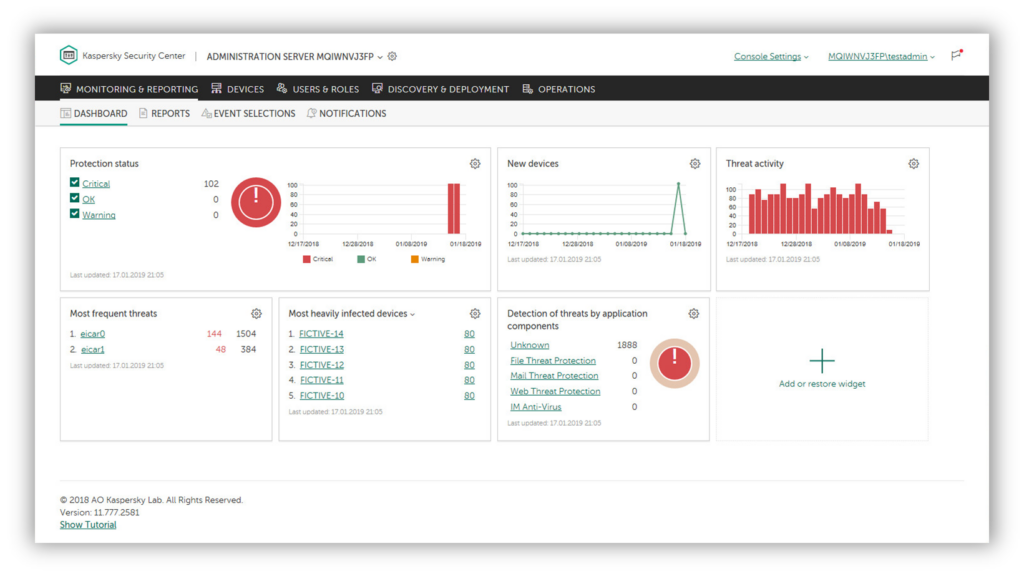1024x576 pixels.
Task: Open New devices widget settings gear
Action: 694,164
